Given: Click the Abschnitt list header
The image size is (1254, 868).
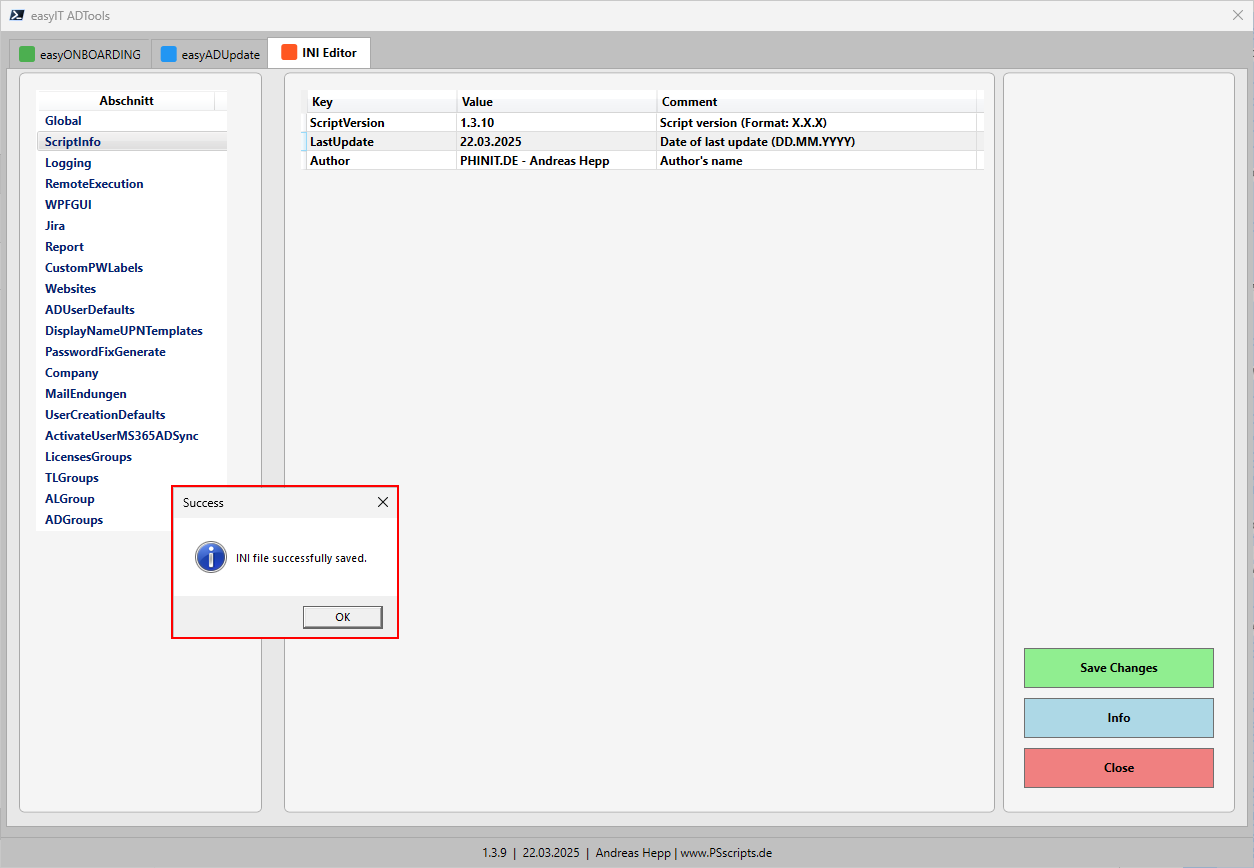Looking at the screenshot, I should click(x=126, y=101).
